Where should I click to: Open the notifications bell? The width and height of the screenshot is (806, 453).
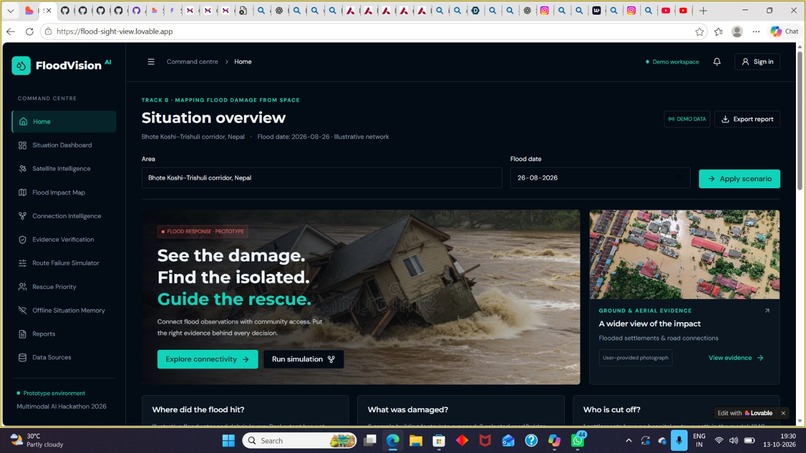(x=717, y=62)
